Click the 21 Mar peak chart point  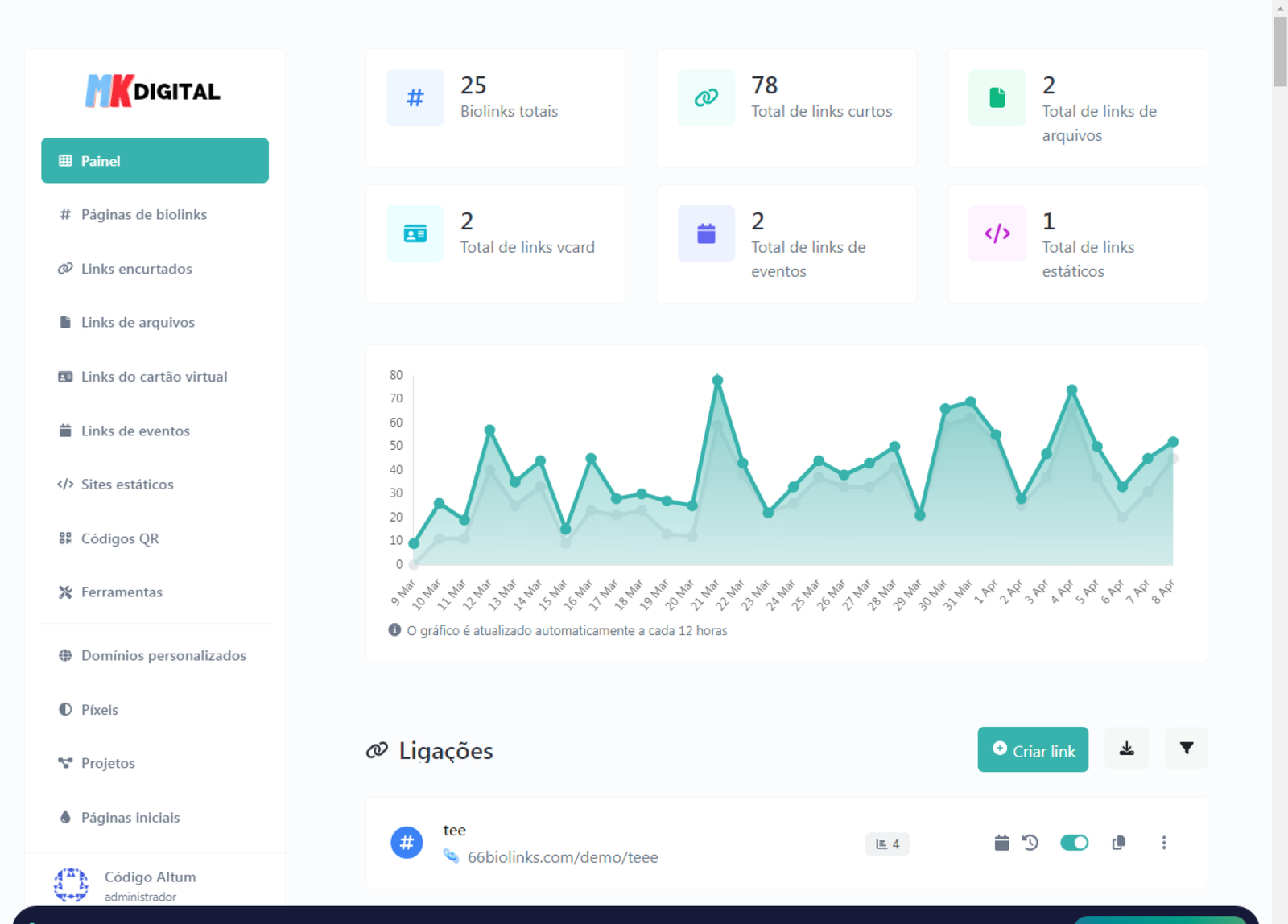[717, 381]
